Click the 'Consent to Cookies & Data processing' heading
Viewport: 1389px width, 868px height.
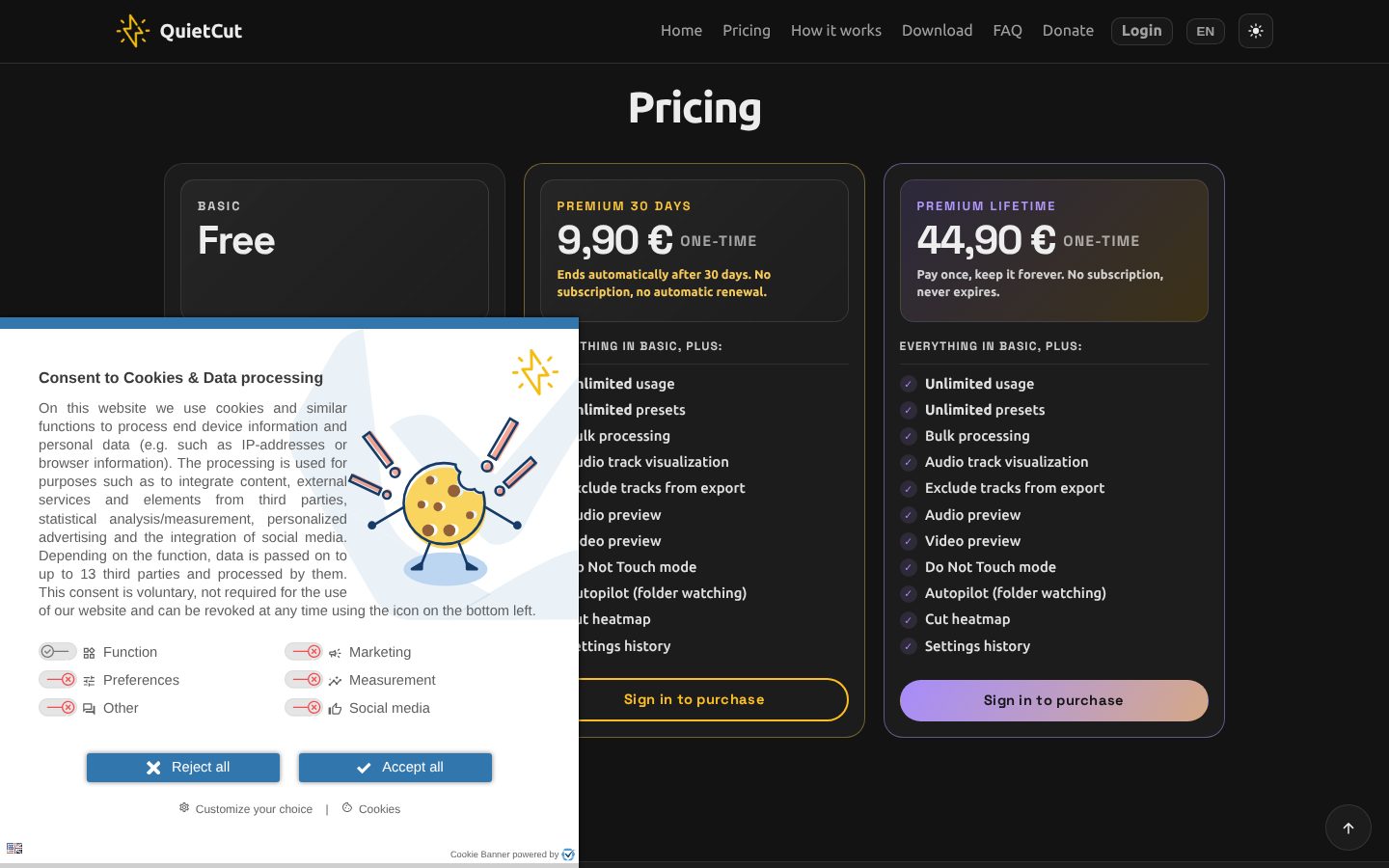[x=180, y=378]
